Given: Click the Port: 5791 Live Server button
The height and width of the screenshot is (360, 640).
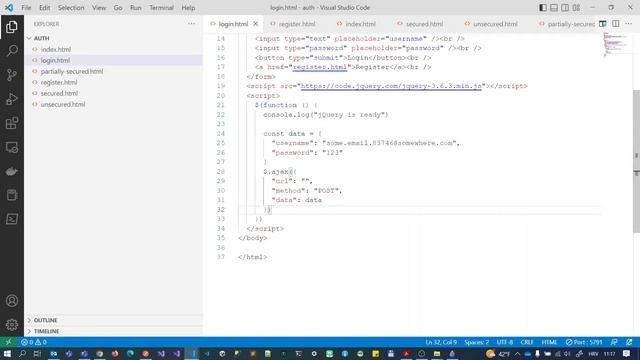Looking at the screenshot, I should coord(584,342).
